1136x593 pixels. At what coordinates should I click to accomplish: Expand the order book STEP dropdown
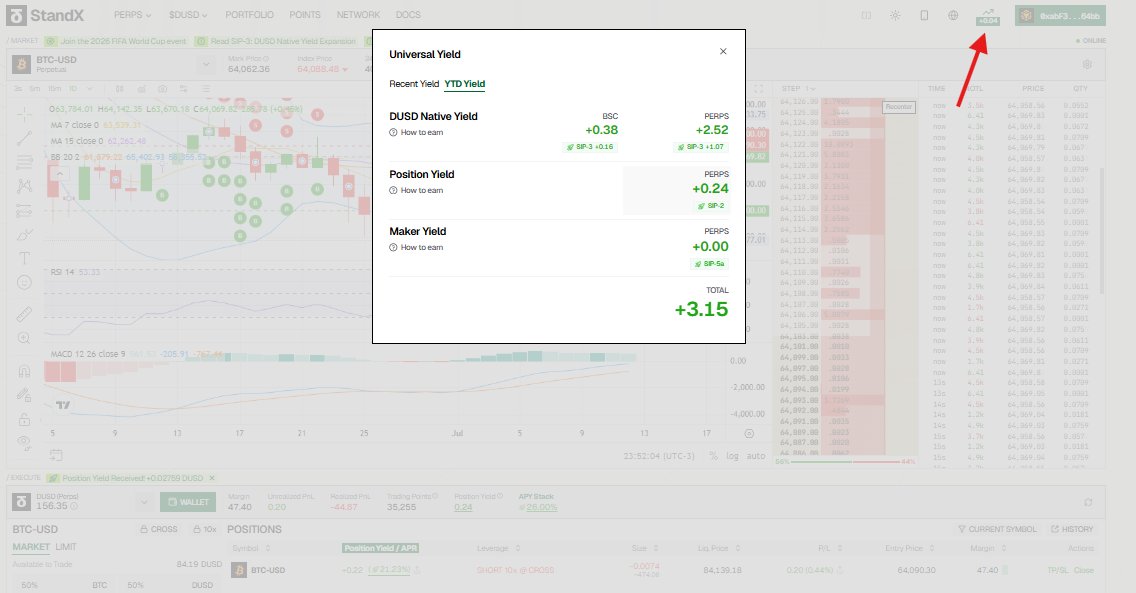[799, 89]
